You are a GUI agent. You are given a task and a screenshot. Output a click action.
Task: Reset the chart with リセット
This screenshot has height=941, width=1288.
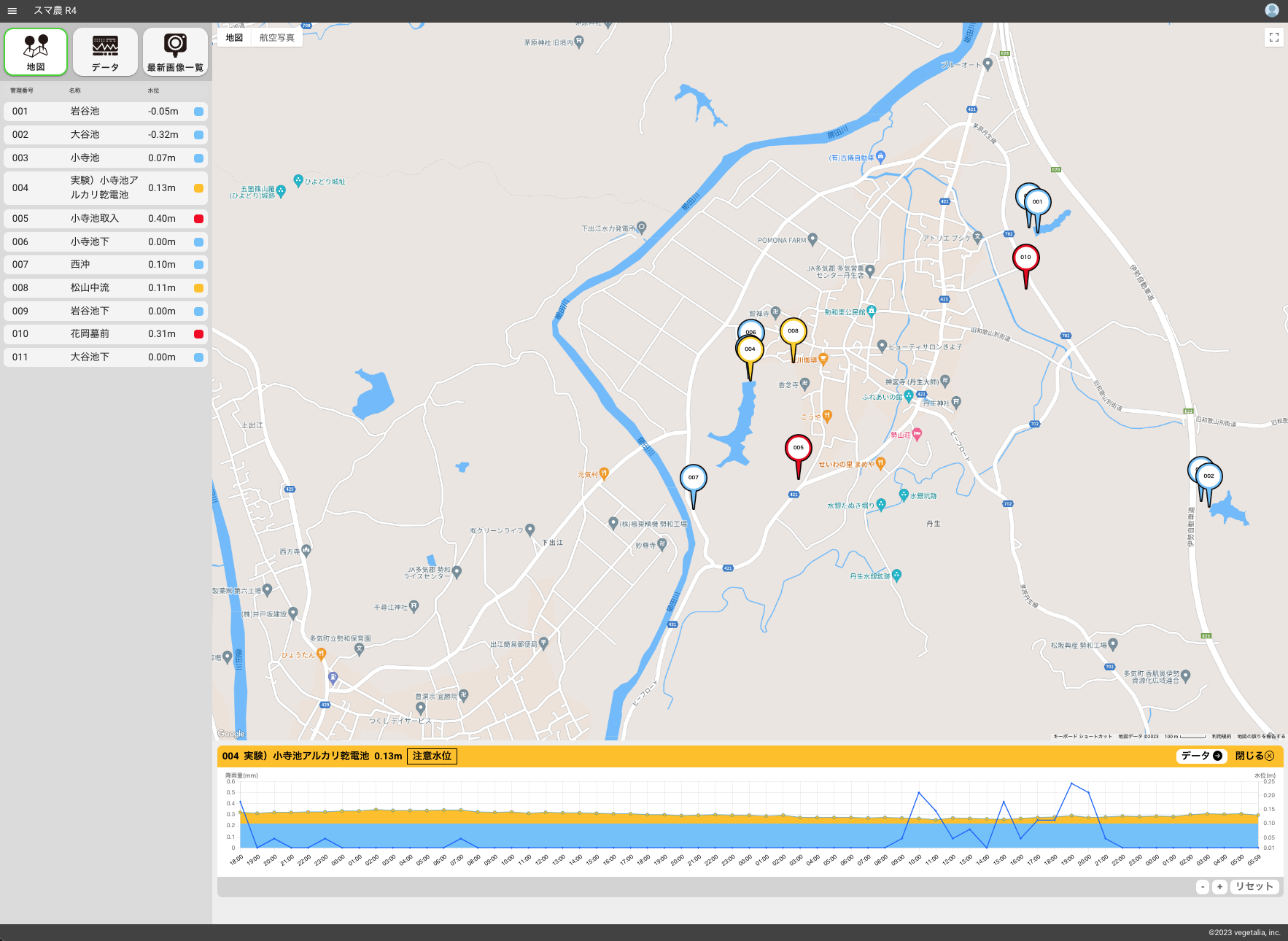[x=1254, y=887]
